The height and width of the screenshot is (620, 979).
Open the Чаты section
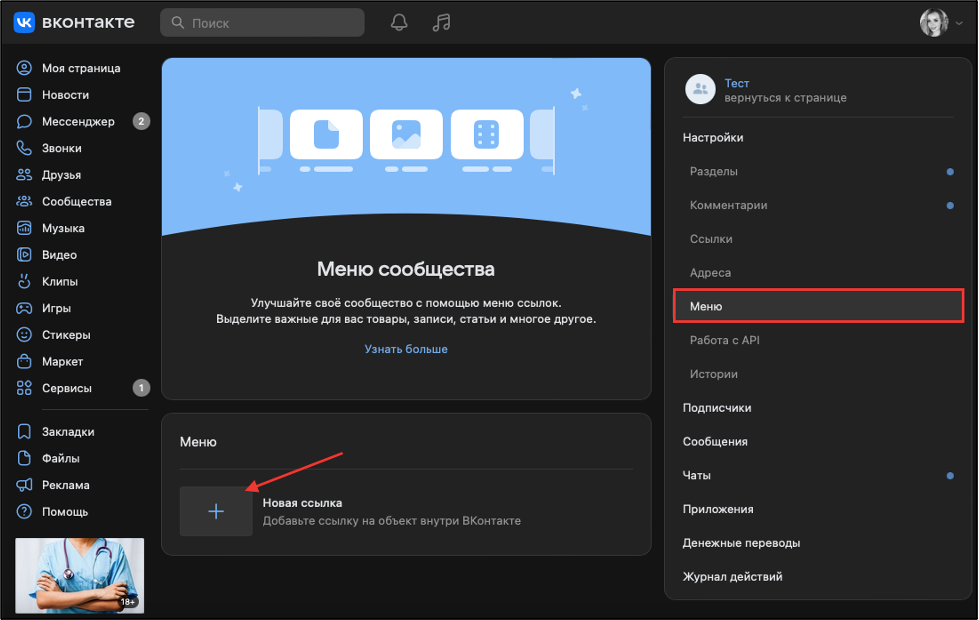click(x=697, y=475)
